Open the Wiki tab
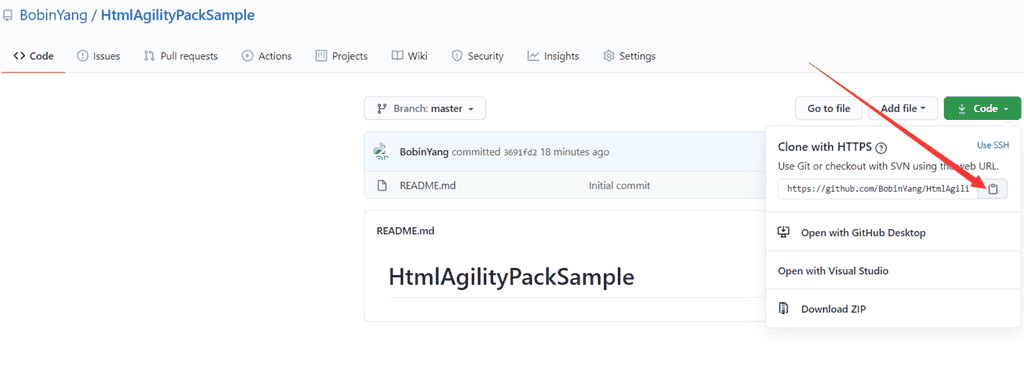The width and height of the screenshot is (1024, 389). (409, 56)
